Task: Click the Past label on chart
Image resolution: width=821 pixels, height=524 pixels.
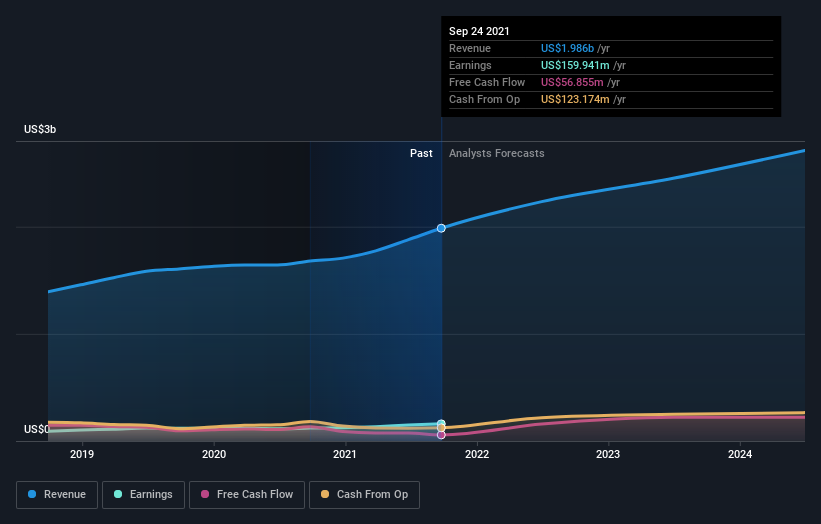Action: tap(421, 153)
